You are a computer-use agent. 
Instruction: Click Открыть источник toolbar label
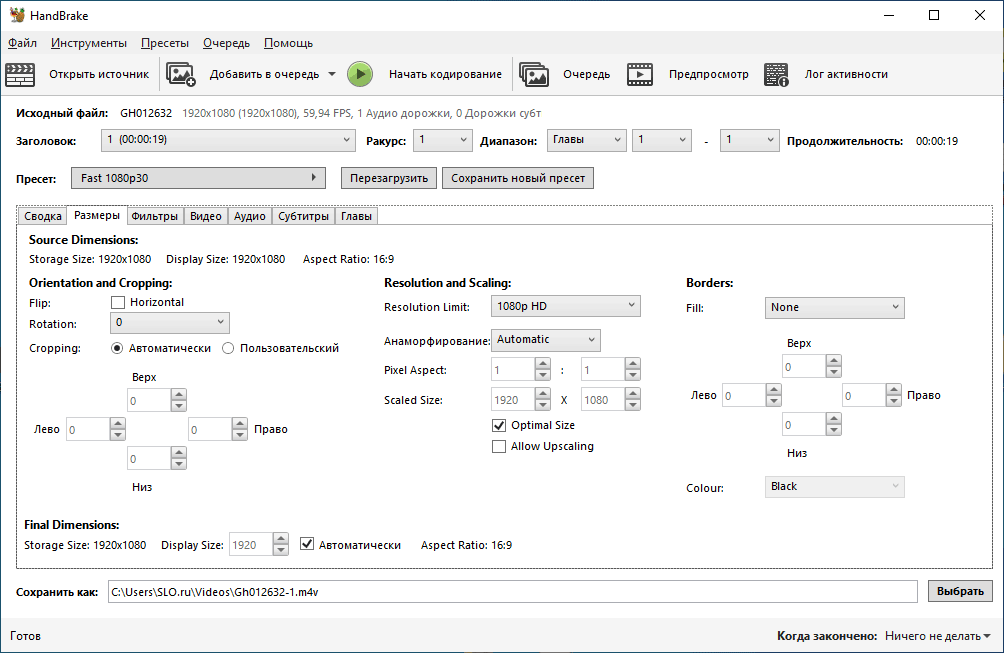click(x=99, y=74)
